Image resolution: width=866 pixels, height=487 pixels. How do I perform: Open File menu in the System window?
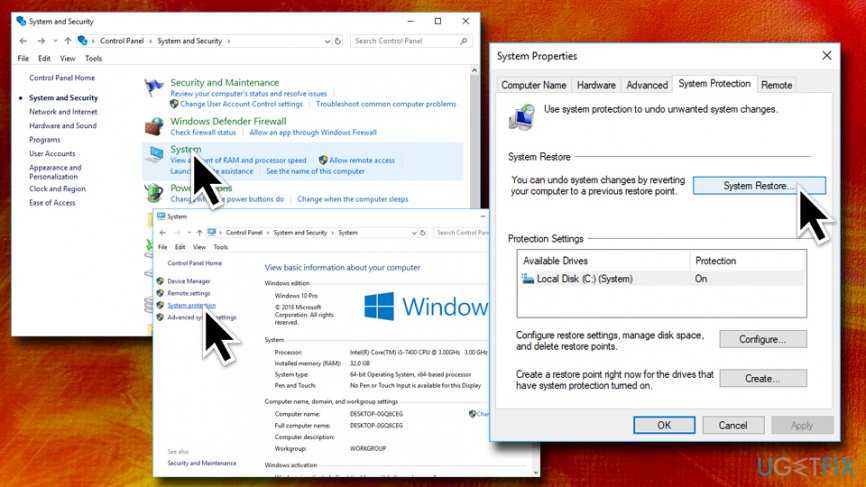tap(163, 247)
